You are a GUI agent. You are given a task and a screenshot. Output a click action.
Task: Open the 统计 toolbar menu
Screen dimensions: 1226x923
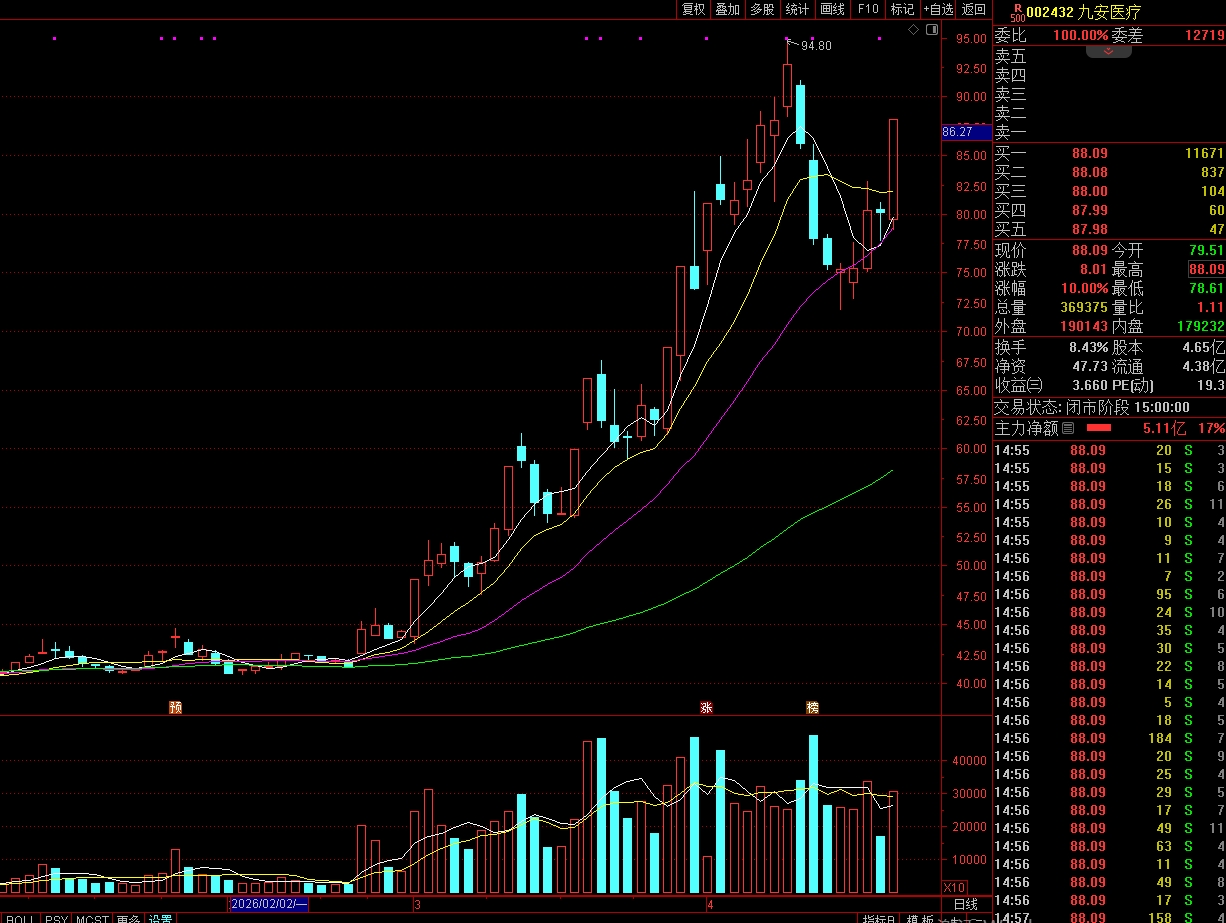click(x=797, y=9)
